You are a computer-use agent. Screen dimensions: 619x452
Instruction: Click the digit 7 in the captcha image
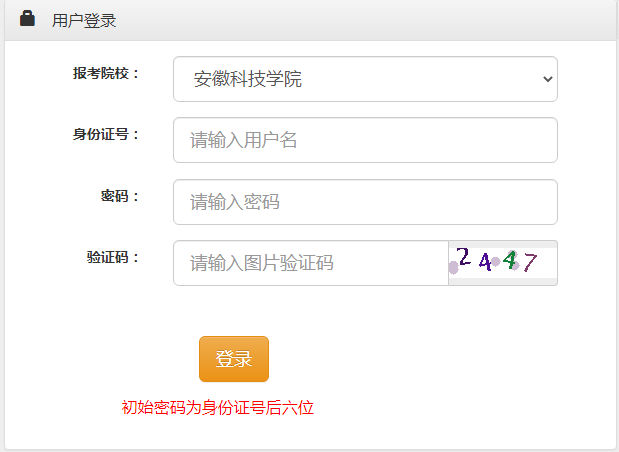tap(530, 262)
